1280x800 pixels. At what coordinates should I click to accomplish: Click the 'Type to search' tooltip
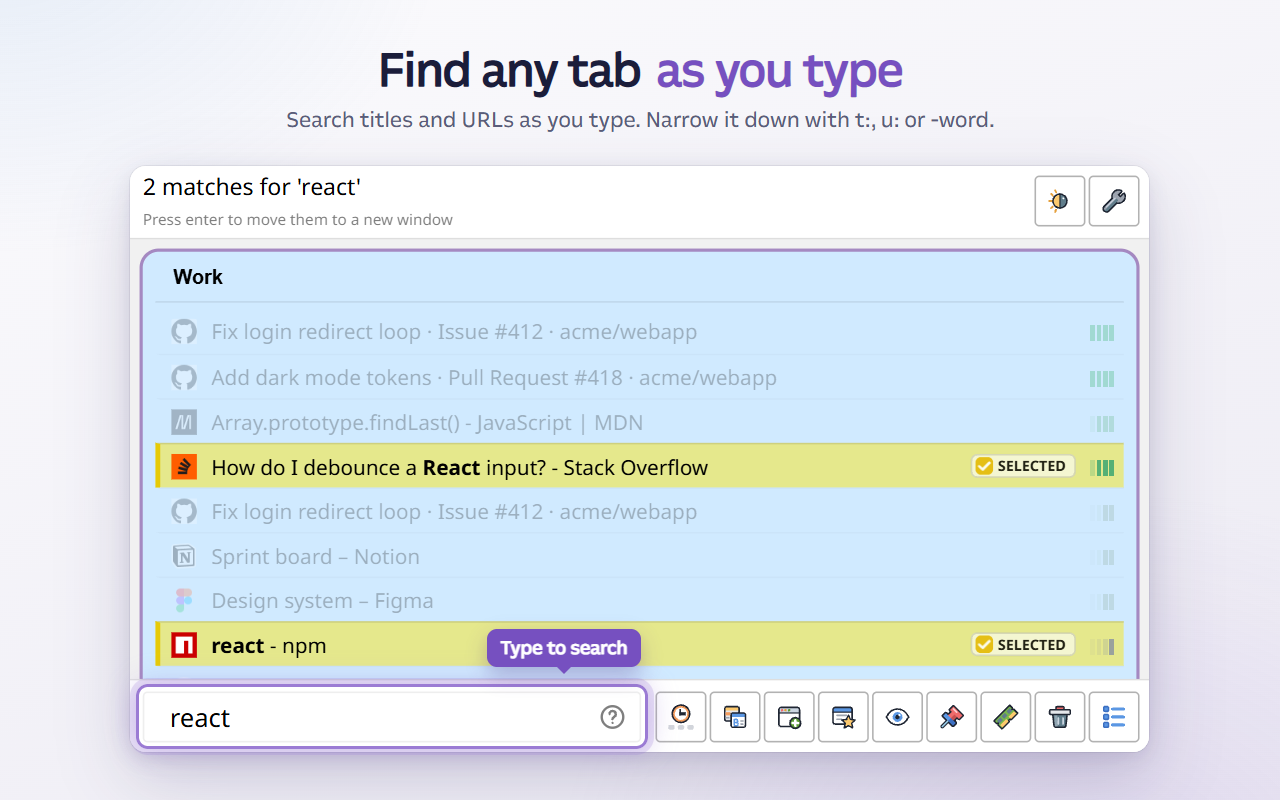564,648
